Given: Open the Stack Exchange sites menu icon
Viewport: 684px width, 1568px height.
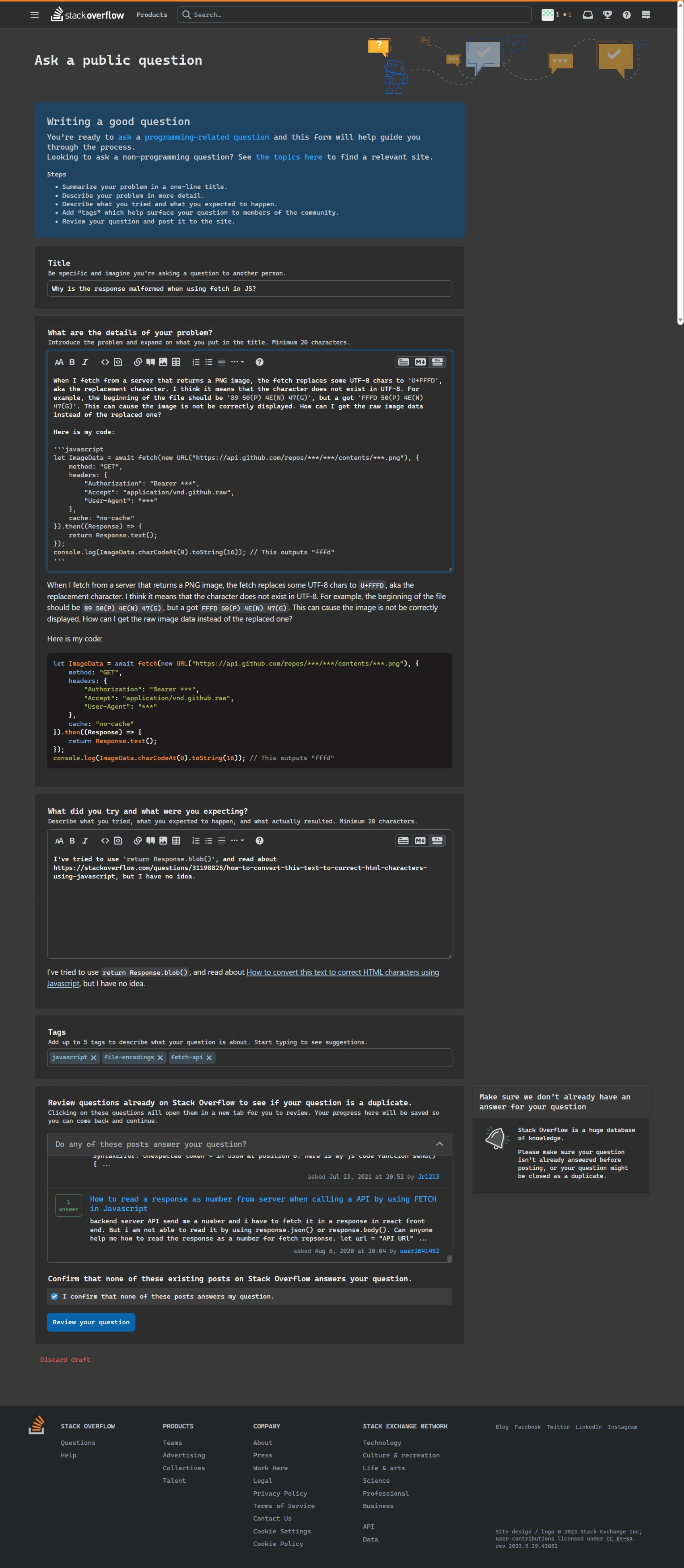Looking at the screenshot, I should [646, 14].
